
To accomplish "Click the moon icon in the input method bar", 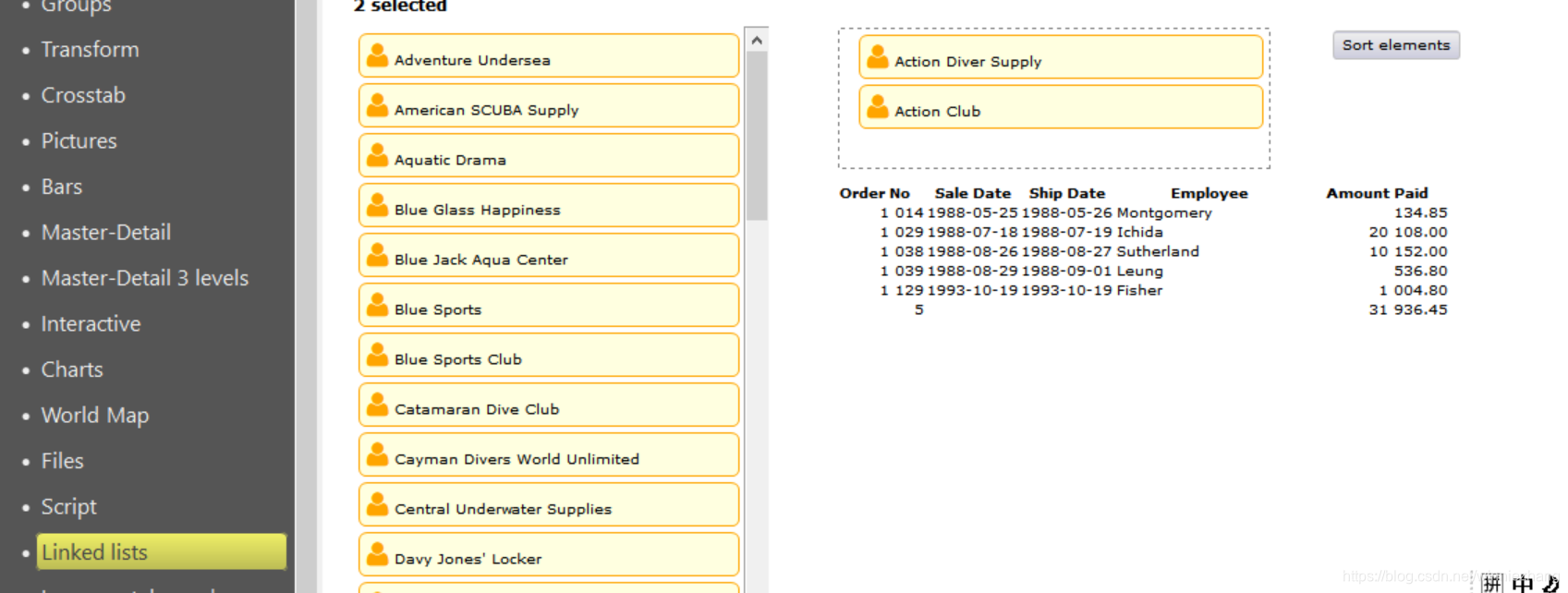I will (x=1550, y=583).
